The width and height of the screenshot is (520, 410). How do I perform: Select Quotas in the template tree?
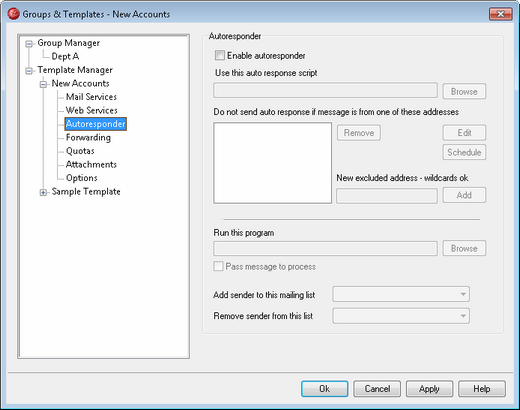pos(80,151)
